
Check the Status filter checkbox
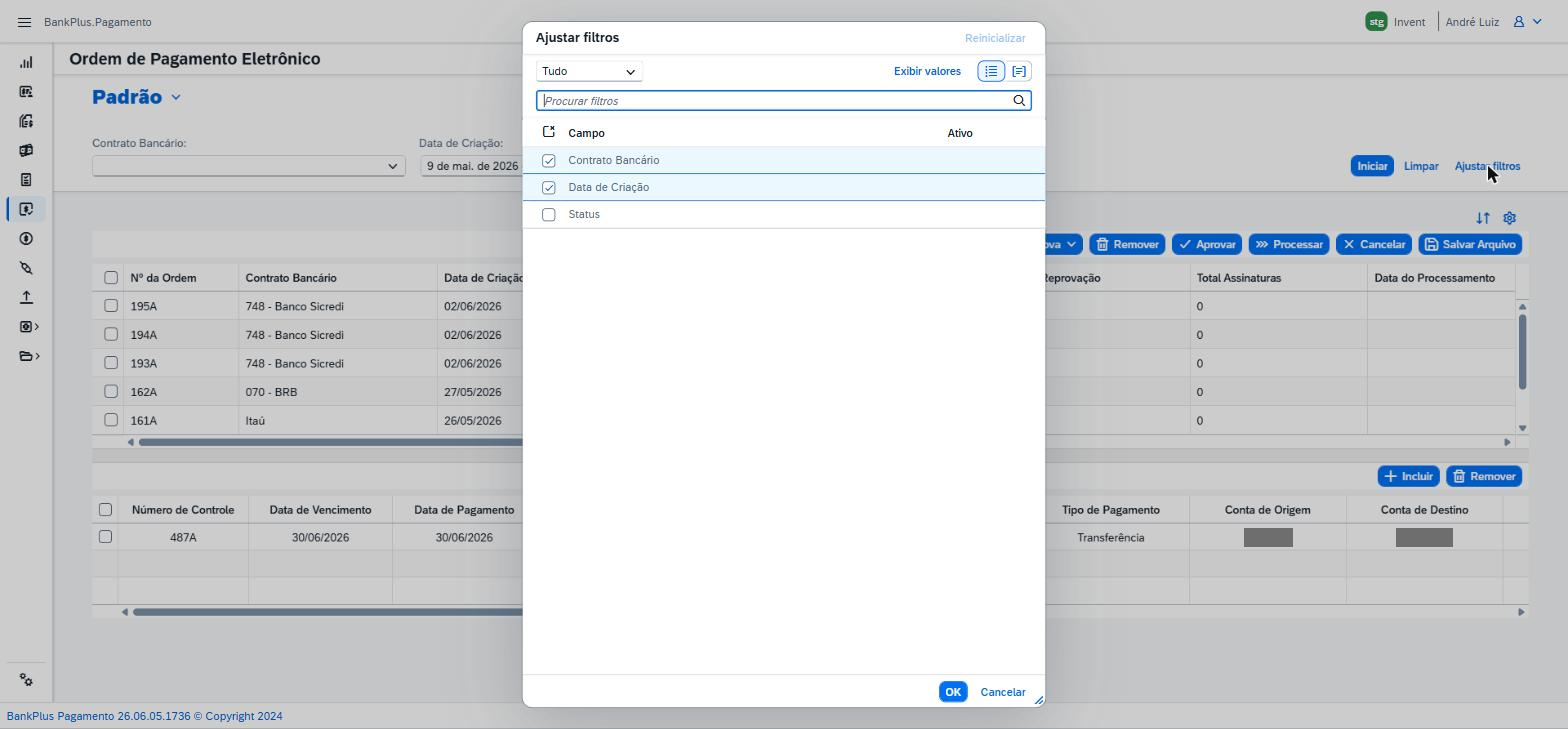548,214
